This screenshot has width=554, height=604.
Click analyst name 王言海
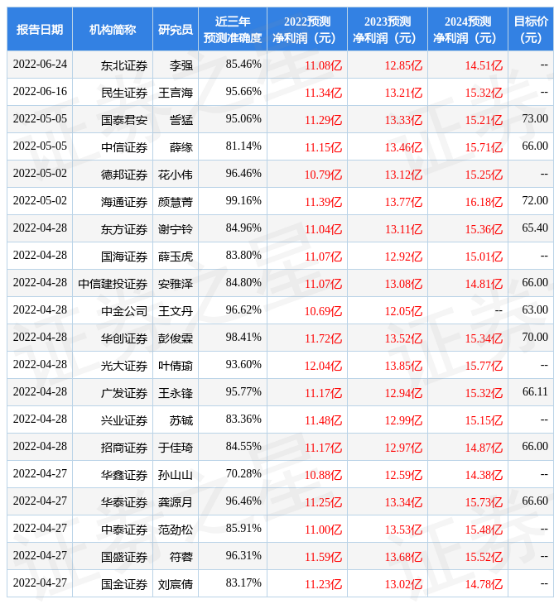[175, 92]
